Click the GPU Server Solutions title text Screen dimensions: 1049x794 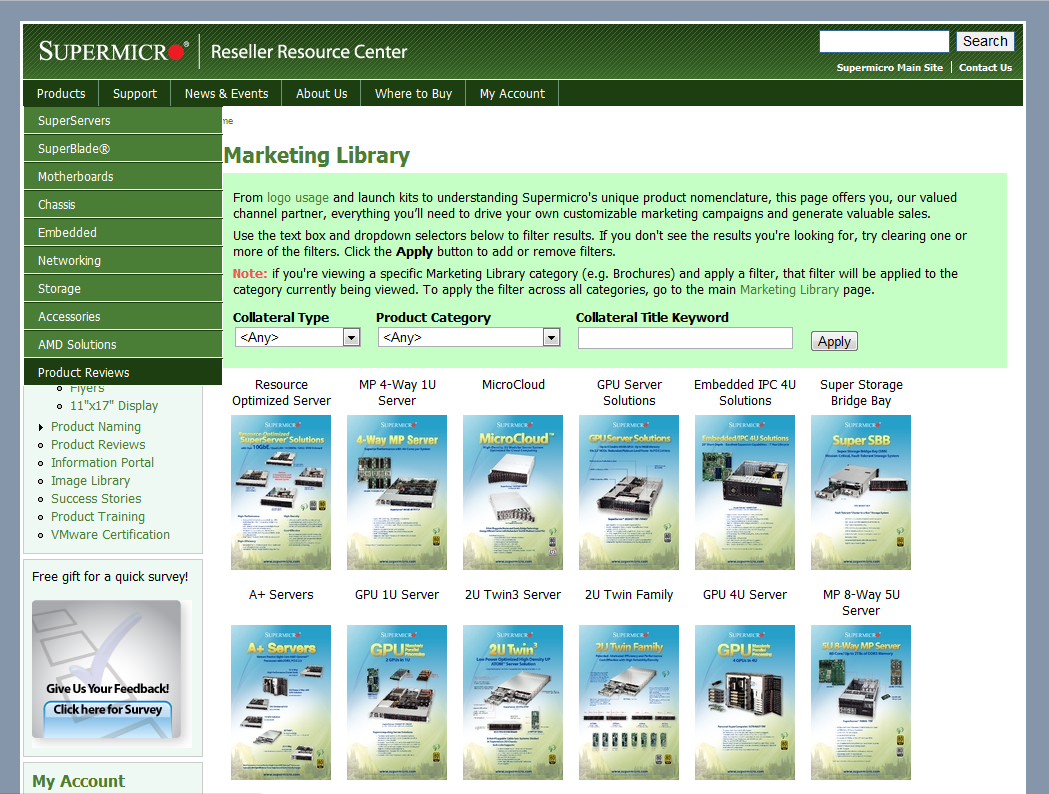pos(629,393)
